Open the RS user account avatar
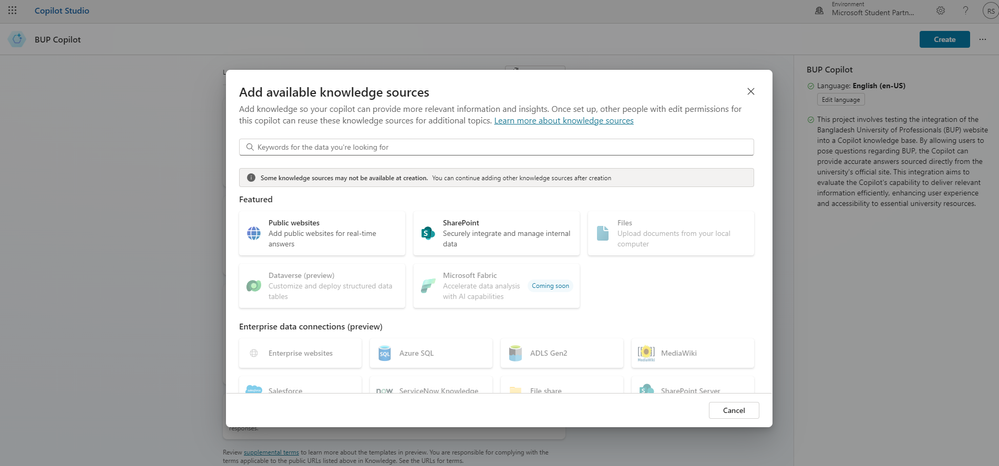The image size is (999, 466). pyautogui.click(x=989, y=11)
